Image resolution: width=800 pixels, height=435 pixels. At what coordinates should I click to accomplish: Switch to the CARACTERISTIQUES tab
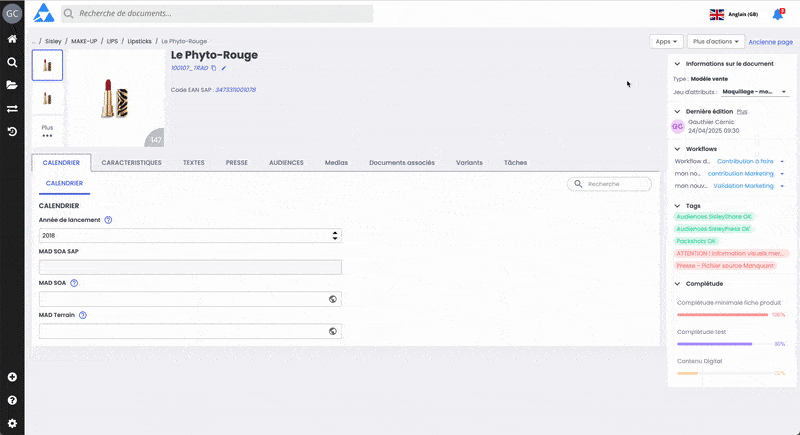[x=132, y=163]
